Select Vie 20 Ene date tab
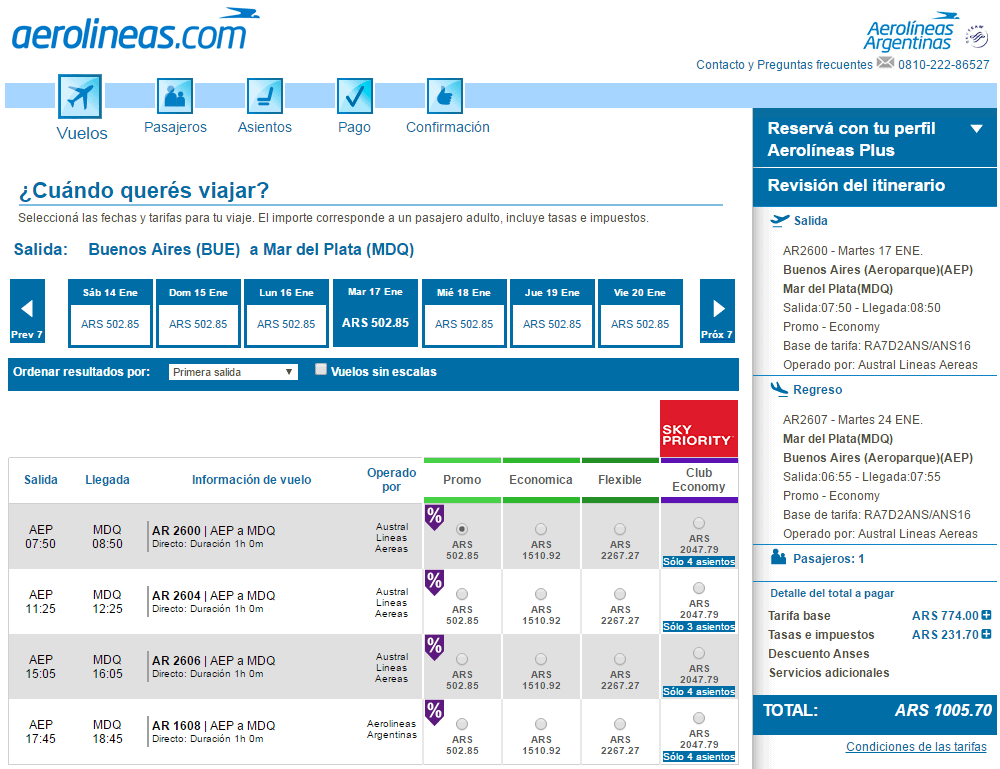The height and width of the screenshot is (769, 1000). click(640, 313)
